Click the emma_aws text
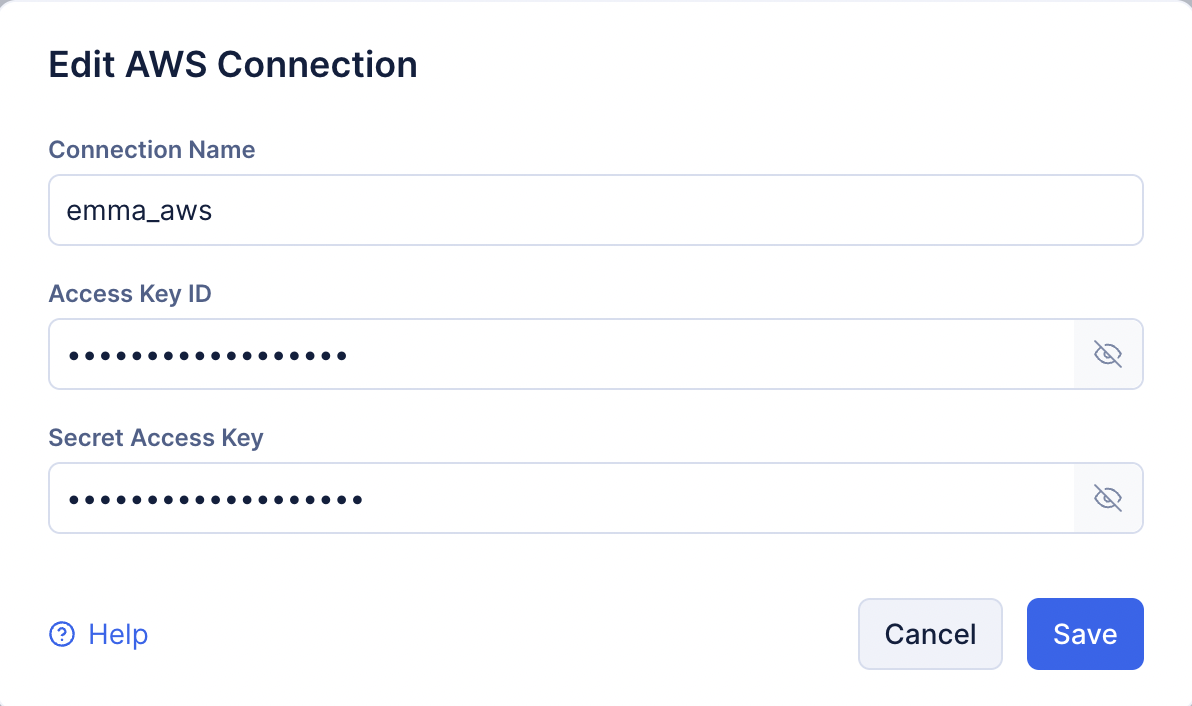The image size is (1192, 706). tap(139, 211)
